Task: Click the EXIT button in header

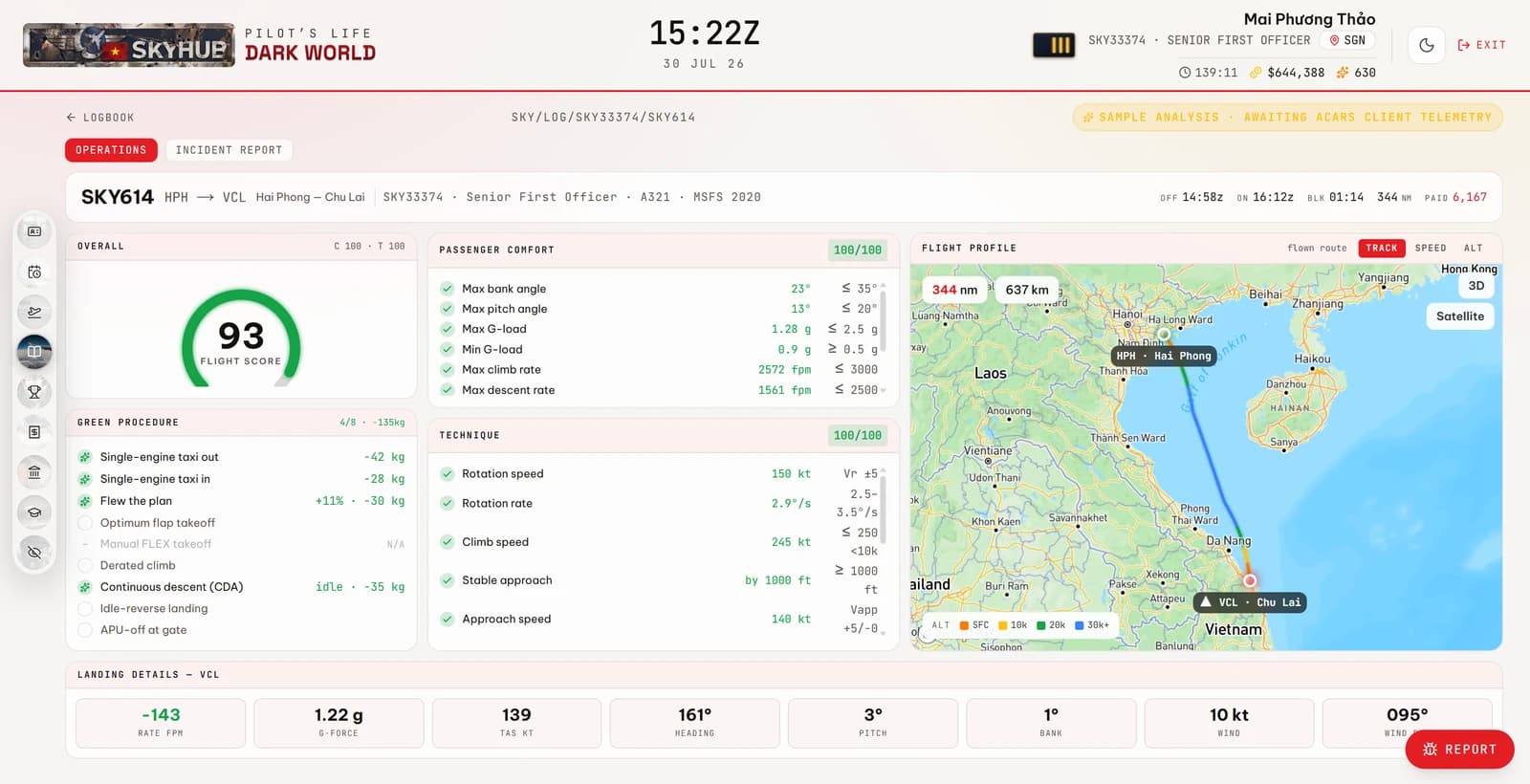Action: (x=1481, y=45)
